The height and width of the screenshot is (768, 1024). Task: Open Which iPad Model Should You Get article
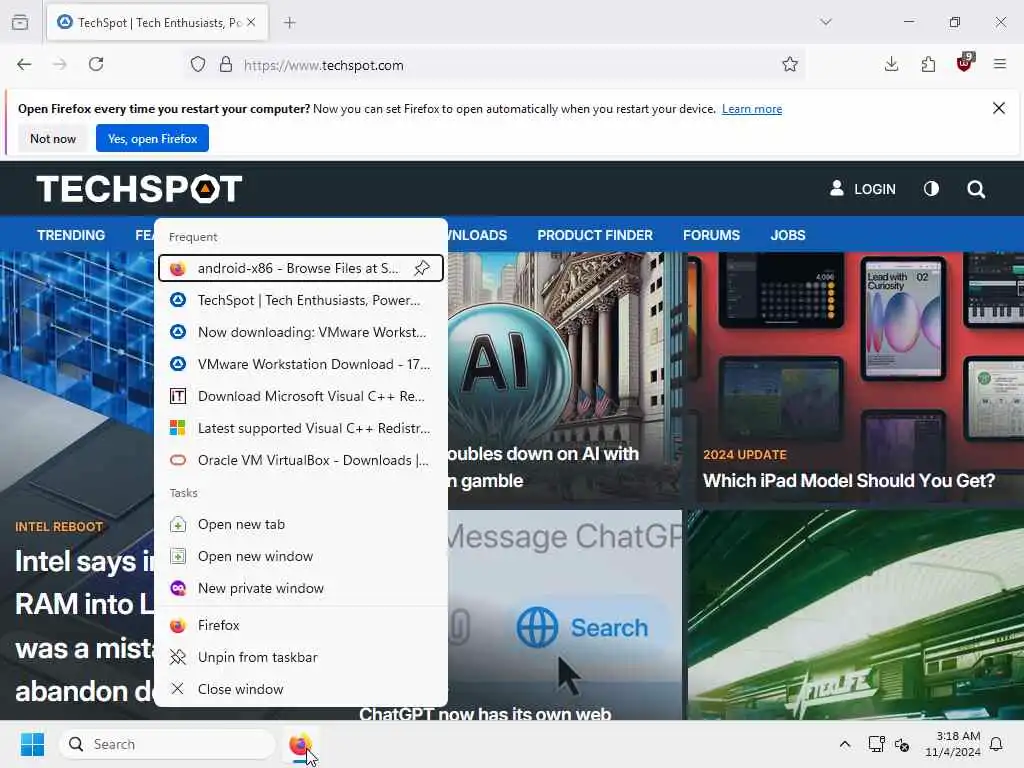click(x=848, y=481)
